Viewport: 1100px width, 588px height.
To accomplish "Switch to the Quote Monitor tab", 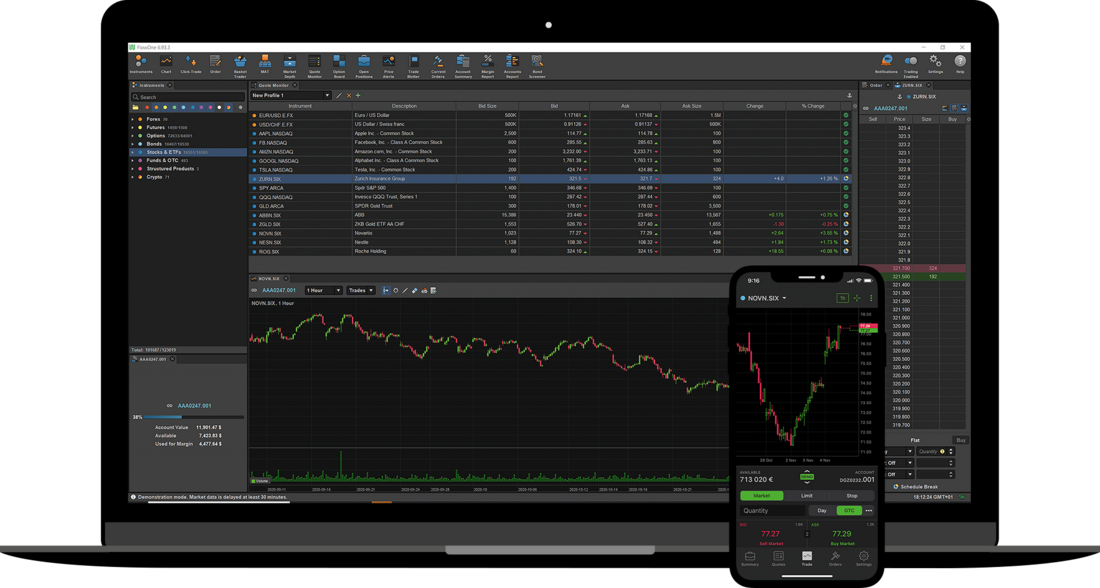I will click(x=273, y=85).
